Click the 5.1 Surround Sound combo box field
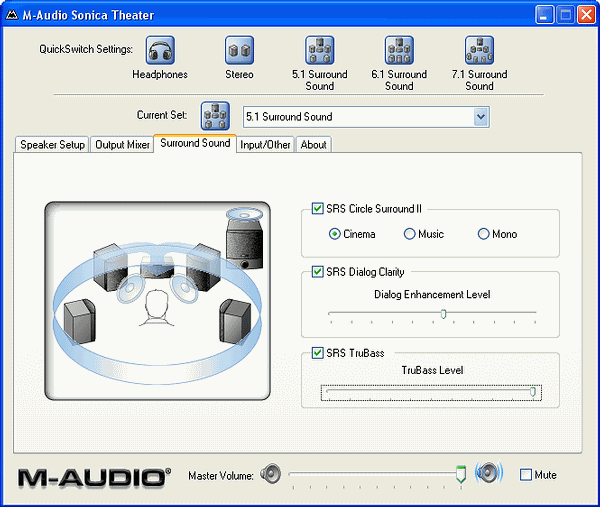Screen dimensions: 600x507 click(x=366, y=117)
